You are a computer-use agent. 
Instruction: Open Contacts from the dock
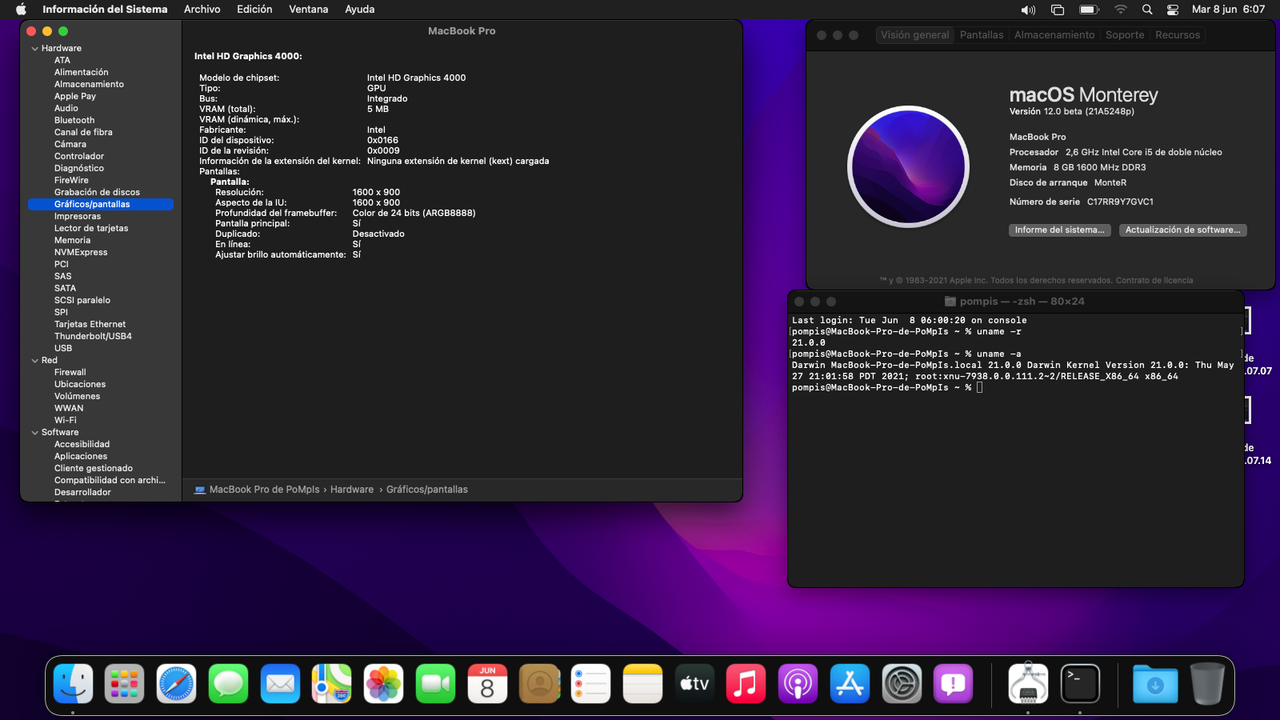coord(539,684)
